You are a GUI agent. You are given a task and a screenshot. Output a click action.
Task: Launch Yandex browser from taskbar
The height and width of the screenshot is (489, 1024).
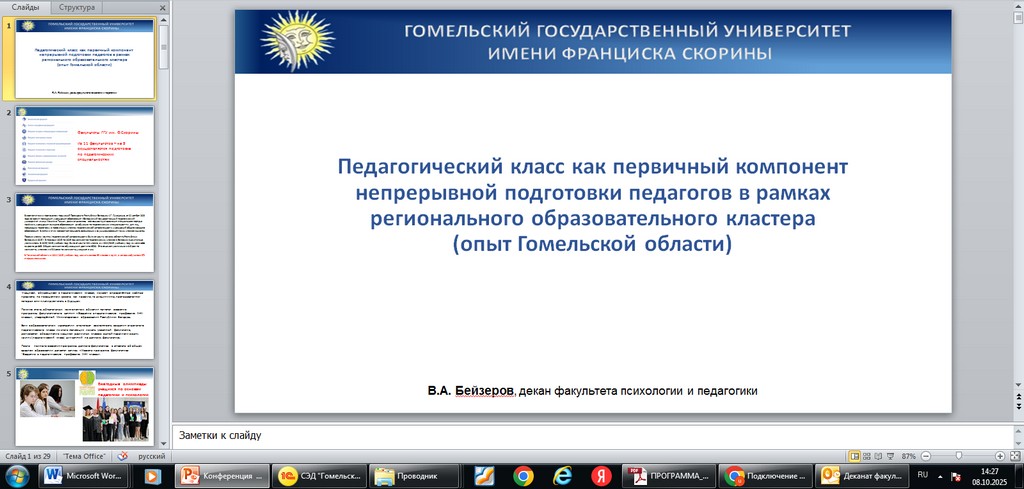click(601, 476)
